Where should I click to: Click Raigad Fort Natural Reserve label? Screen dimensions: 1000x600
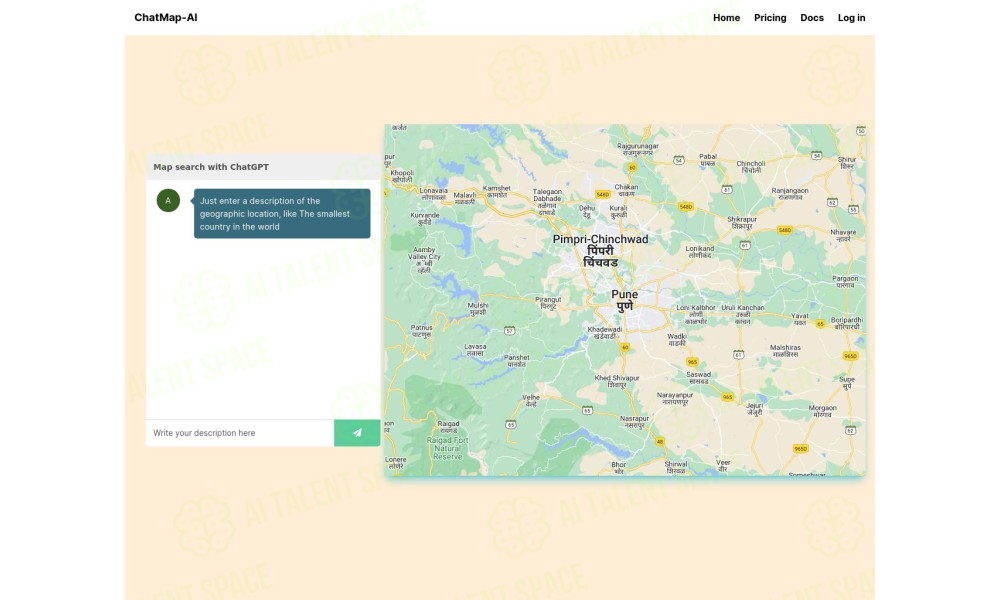tap(448, 448)
